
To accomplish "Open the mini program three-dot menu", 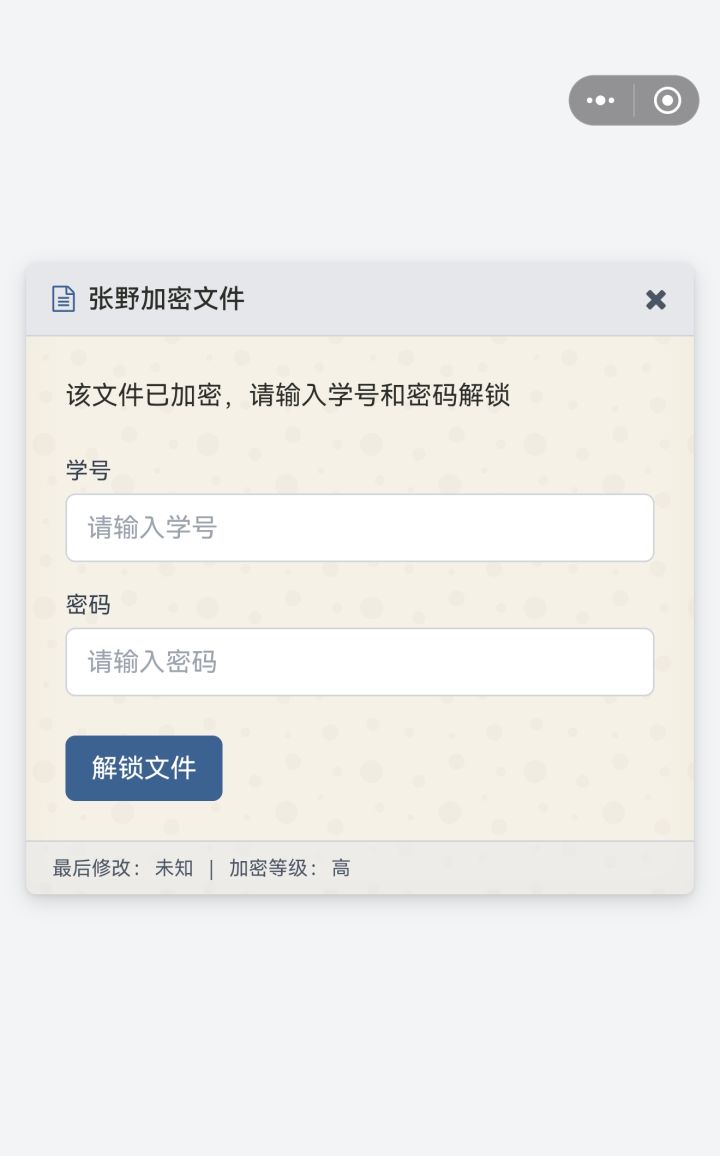I will [x=601, y=100].
